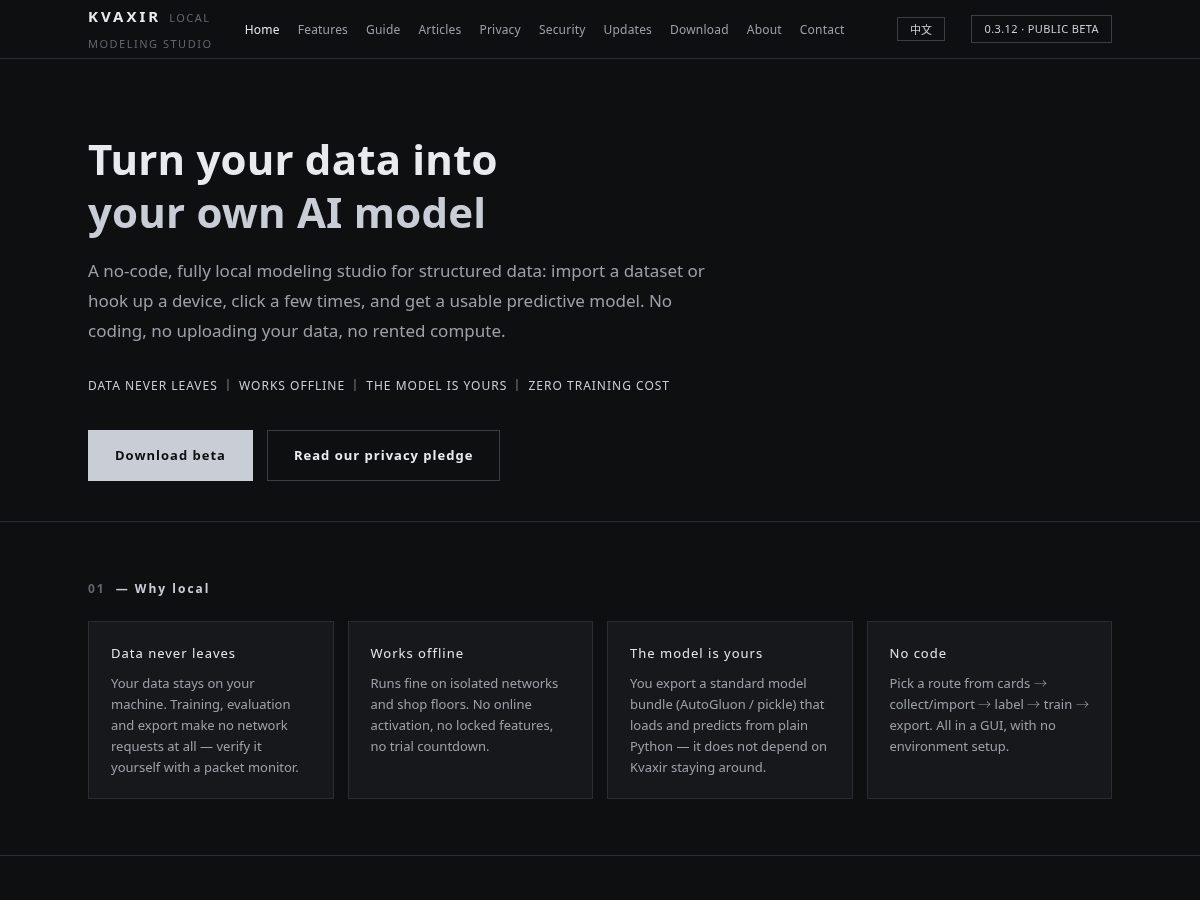
Task: Open the Home nav link
Action: (x=262, y=30)
